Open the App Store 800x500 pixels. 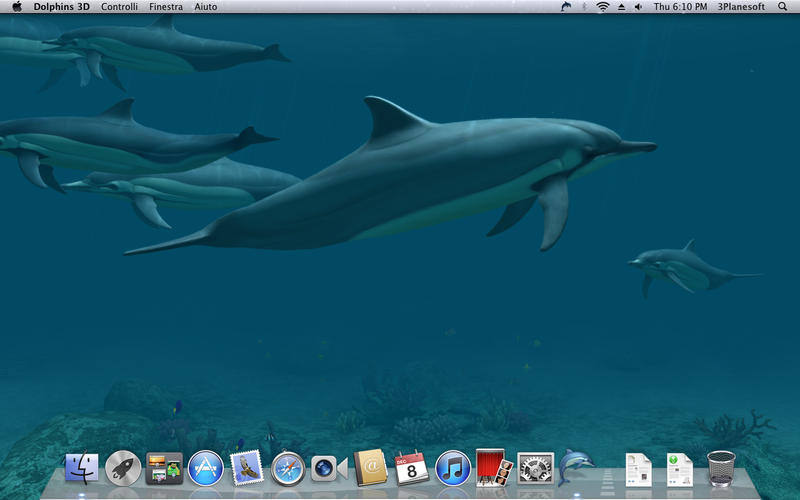pos(205,467)
